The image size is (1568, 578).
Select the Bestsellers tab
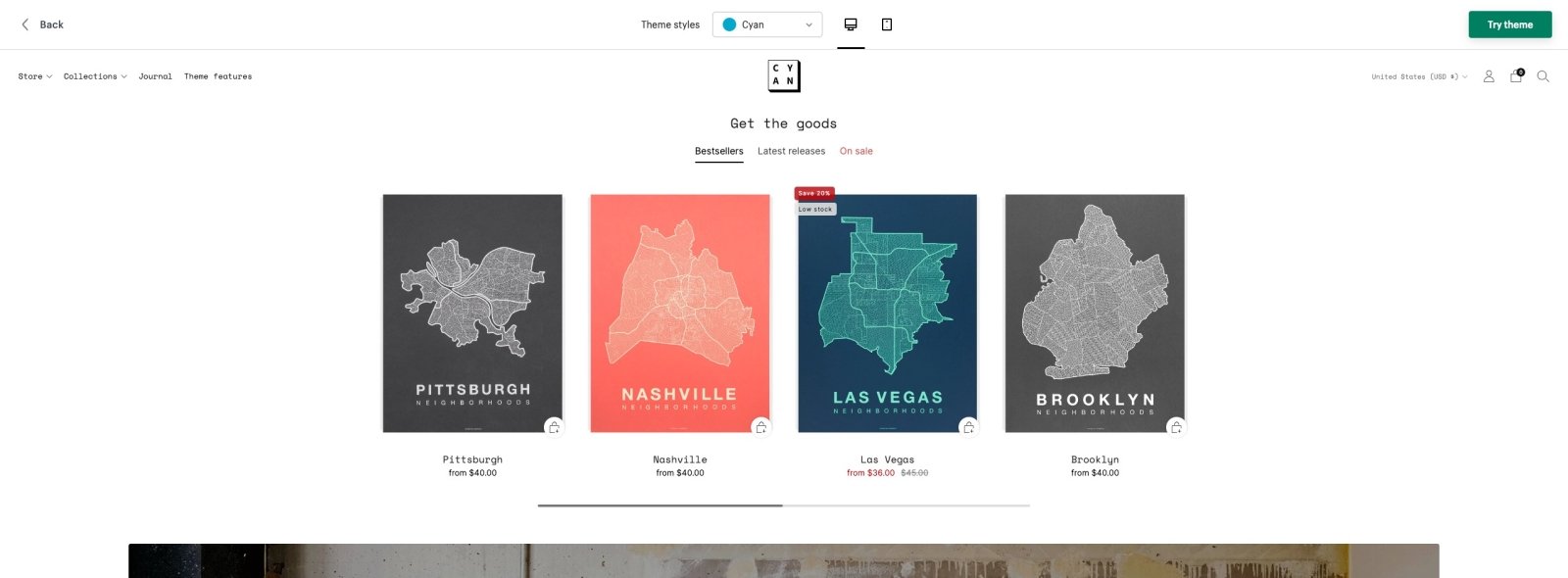[719, 151]
